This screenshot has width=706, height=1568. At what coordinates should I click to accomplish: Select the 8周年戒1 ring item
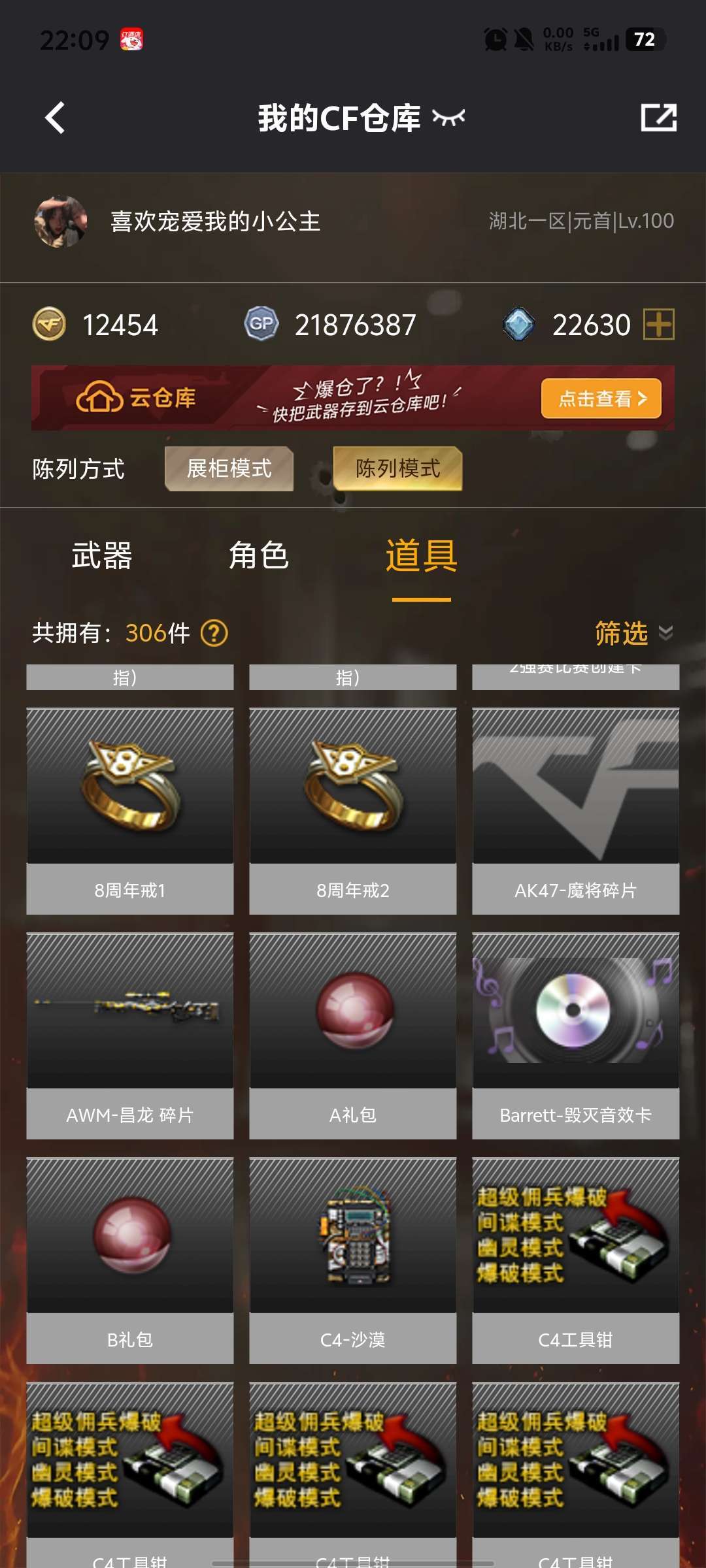click(130, 811)
